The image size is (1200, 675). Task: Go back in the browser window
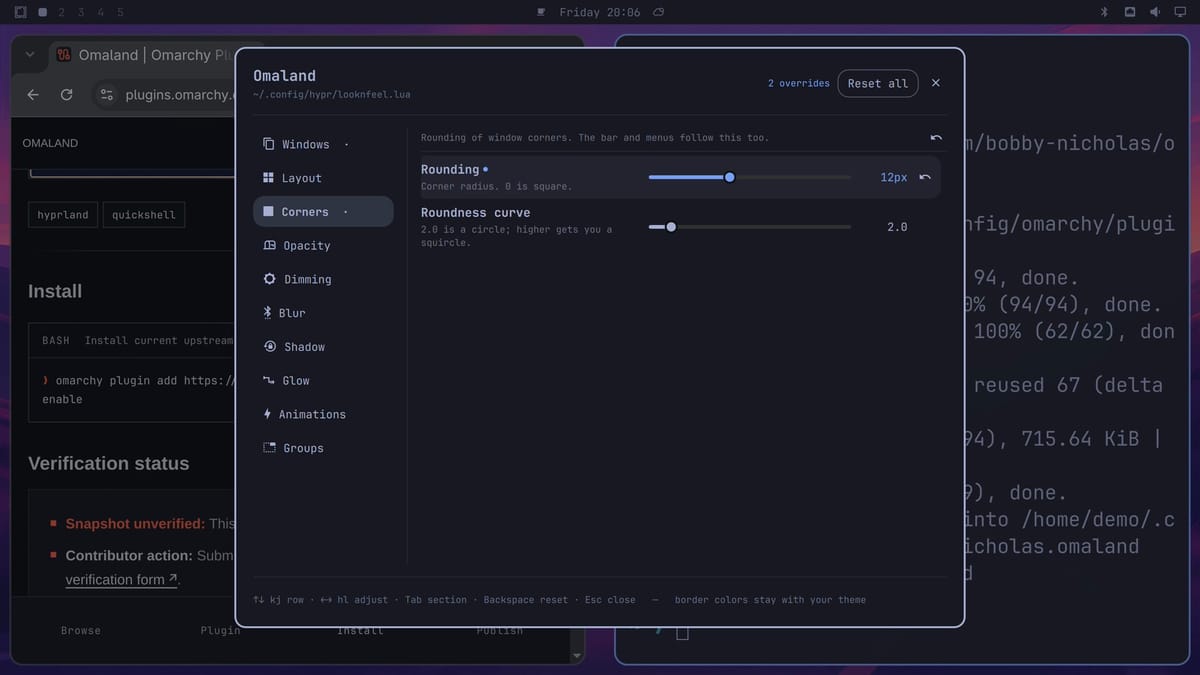coord(33,95)
